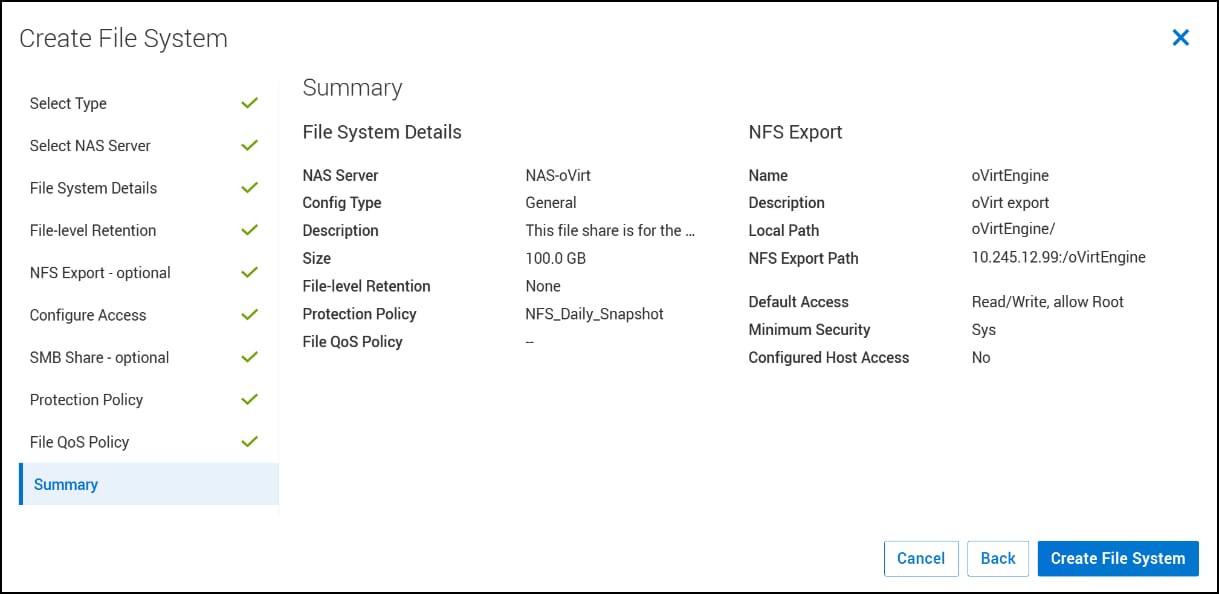Screen dimensions: 1219x594
Task: Click checkmark beside File System Details step
Action: [x=250, y=188]
